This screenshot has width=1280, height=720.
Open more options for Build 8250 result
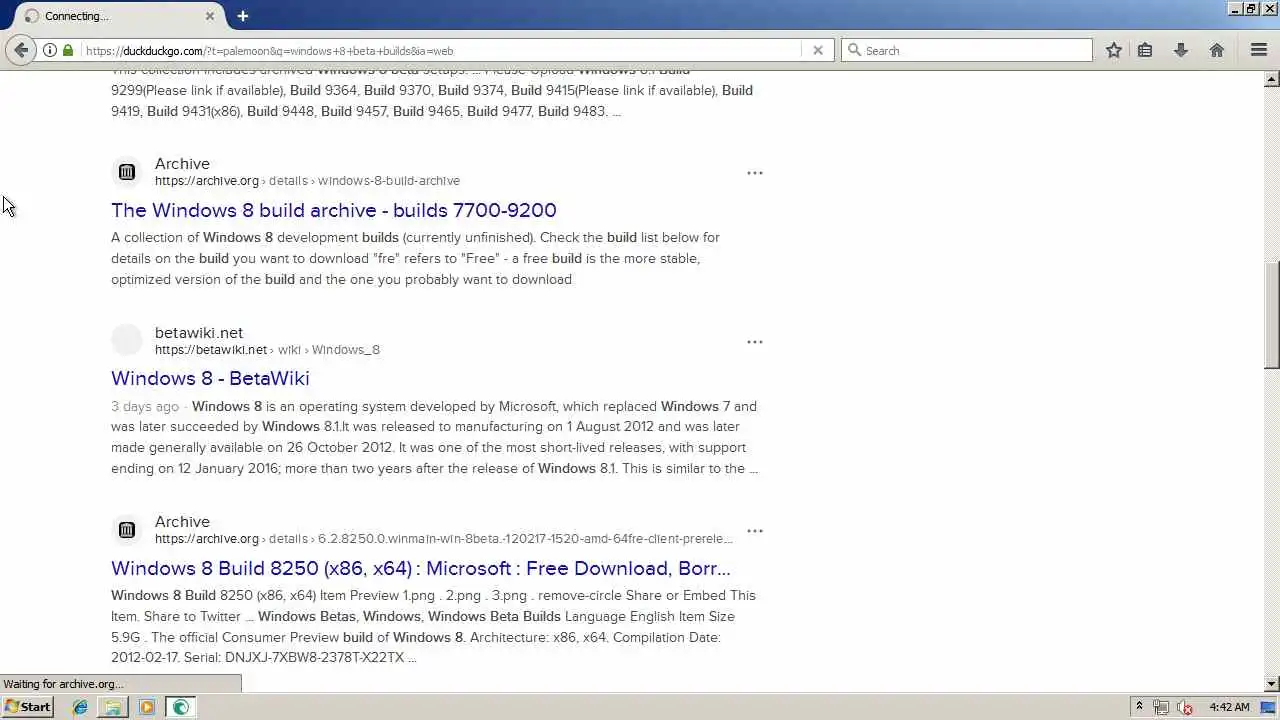click(755, 531)
